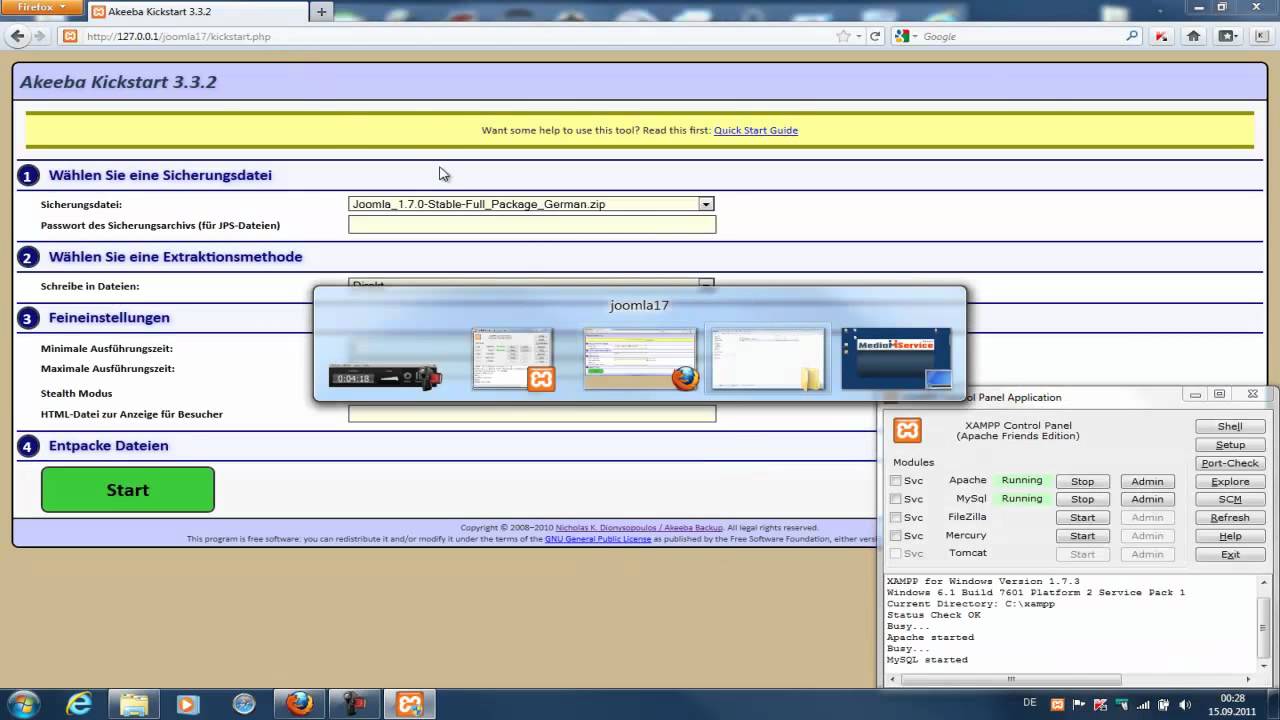Click the HTML-Datei zur Anzeige field
The image size is (1280, 720).
click(x=532, y=414)
